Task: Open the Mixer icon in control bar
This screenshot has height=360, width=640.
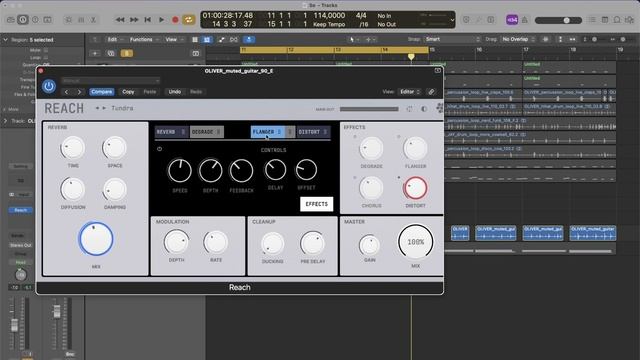Action: click(81, 20)
